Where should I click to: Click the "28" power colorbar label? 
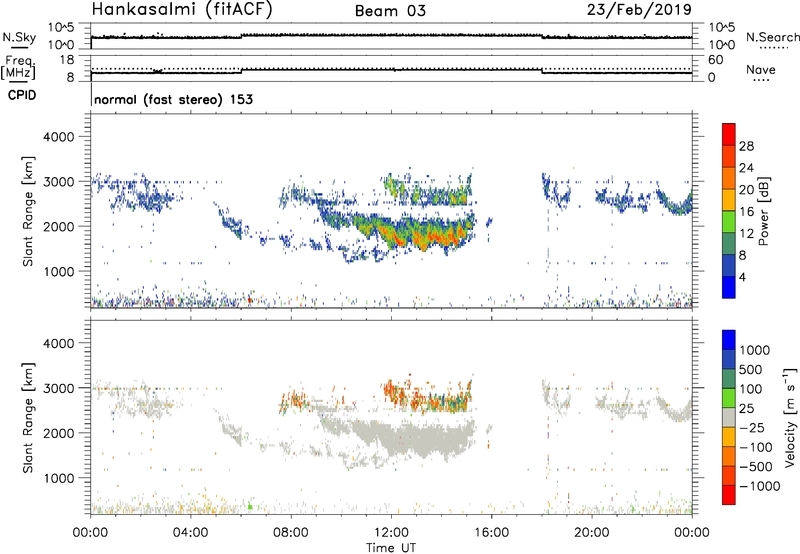click(x=746, y=146)
